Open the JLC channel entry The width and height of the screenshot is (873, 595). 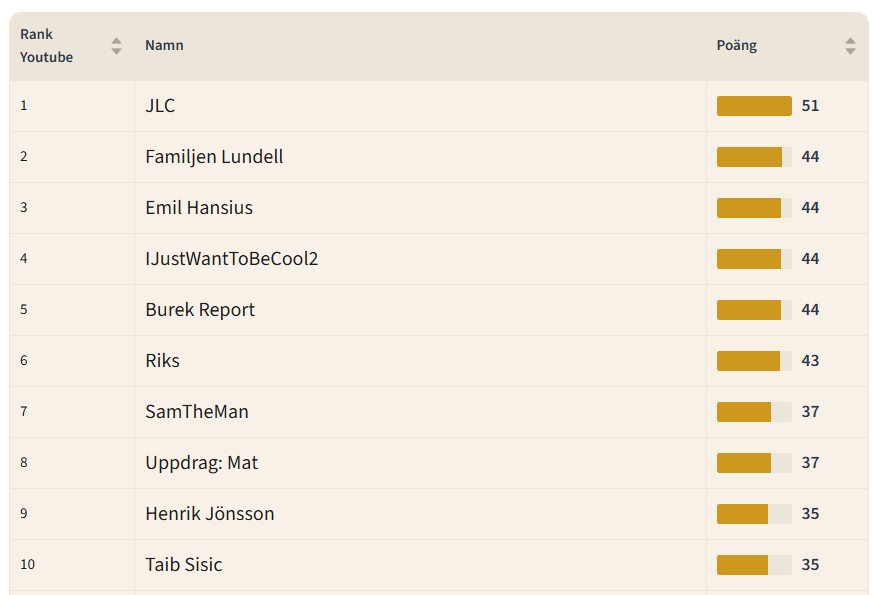[160, 106]
